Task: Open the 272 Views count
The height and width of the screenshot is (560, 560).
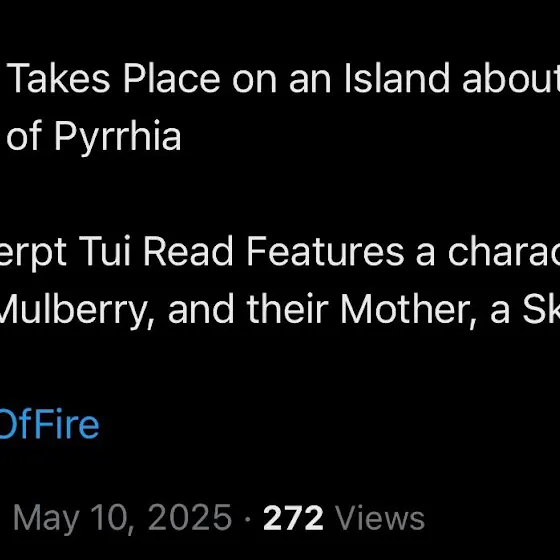Action: coord(344,518)
